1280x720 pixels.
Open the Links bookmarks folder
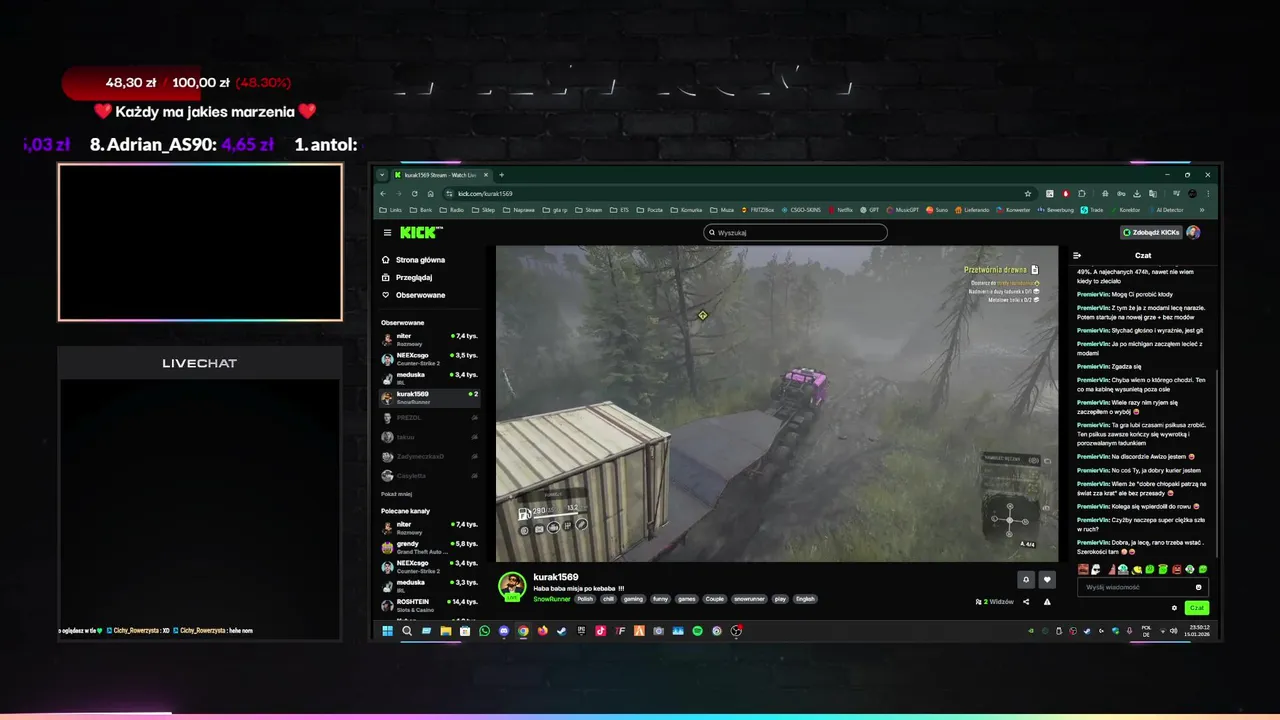pyautogui.click(x=391, y=210)
